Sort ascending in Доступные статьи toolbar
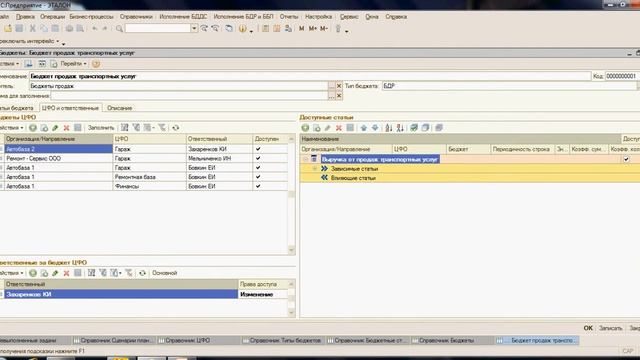Viewport: 640px width, 360px height. pos(389,128)
